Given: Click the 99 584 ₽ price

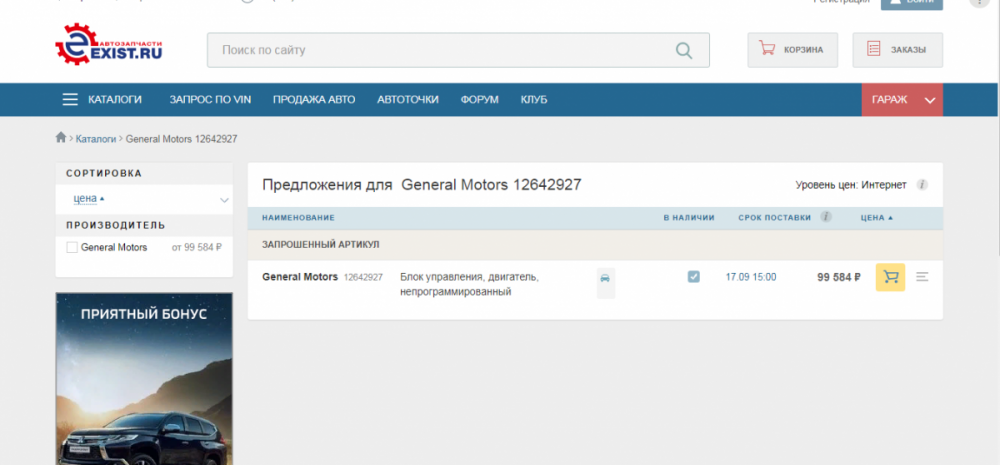Looking at the screenshot, I should 839,277.
